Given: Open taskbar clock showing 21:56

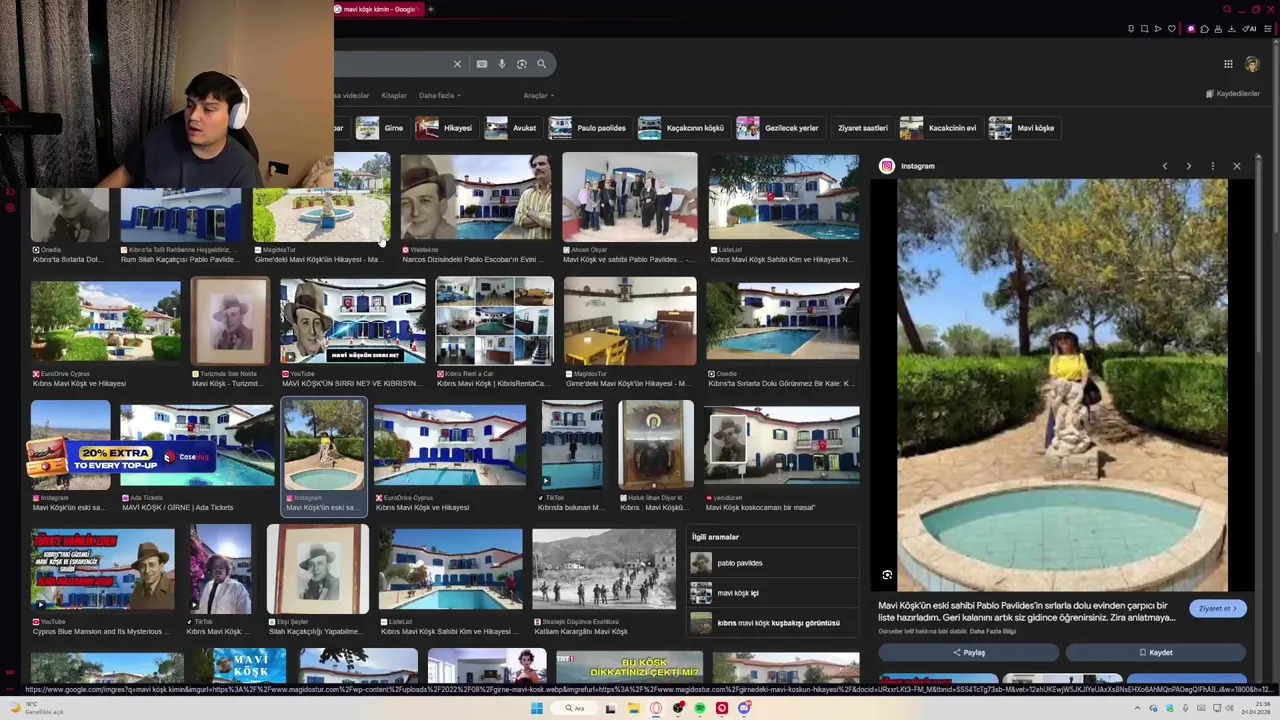Looking at the screenshot, I should point(1256,708).
